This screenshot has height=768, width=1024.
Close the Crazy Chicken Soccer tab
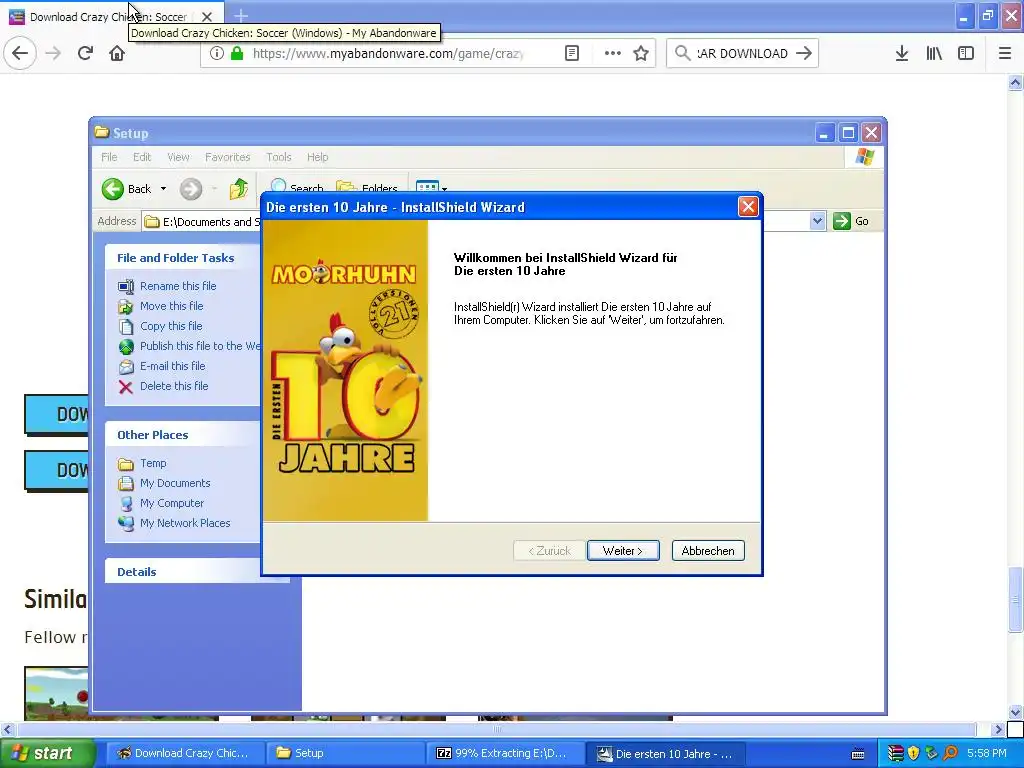click(206, 16)
